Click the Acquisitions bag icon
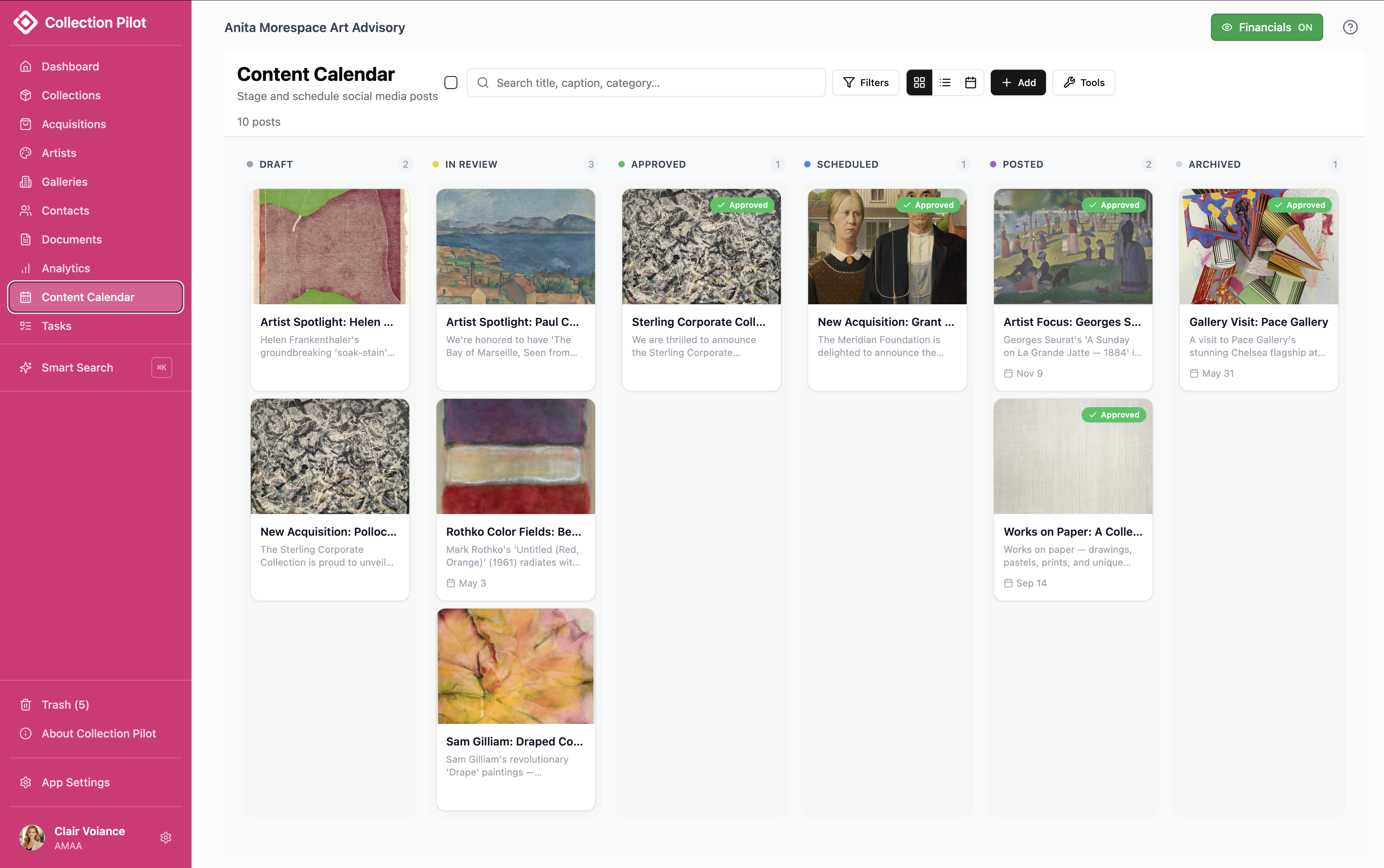The image size is (1384, 868). (26, 124)
